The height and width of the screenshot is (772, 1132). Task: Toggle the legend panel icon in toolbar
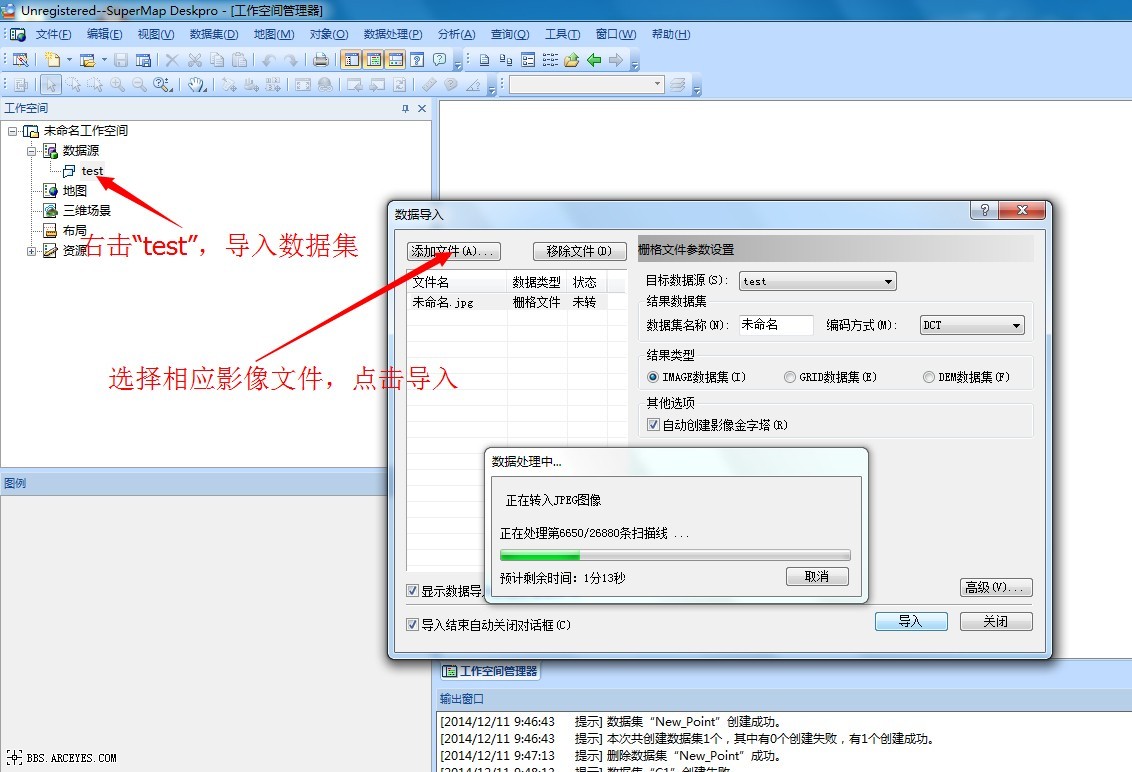click(374, 60)
